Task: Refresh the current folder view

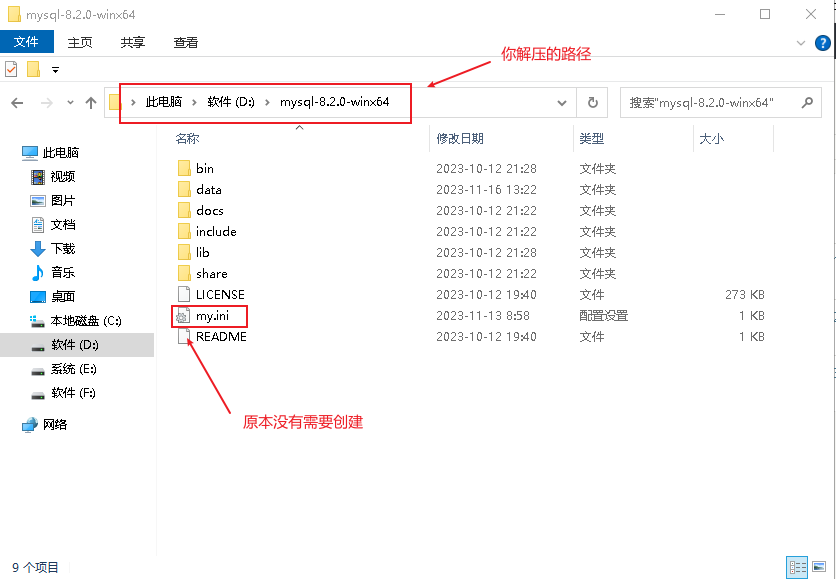Action: (x=592, y=102)
